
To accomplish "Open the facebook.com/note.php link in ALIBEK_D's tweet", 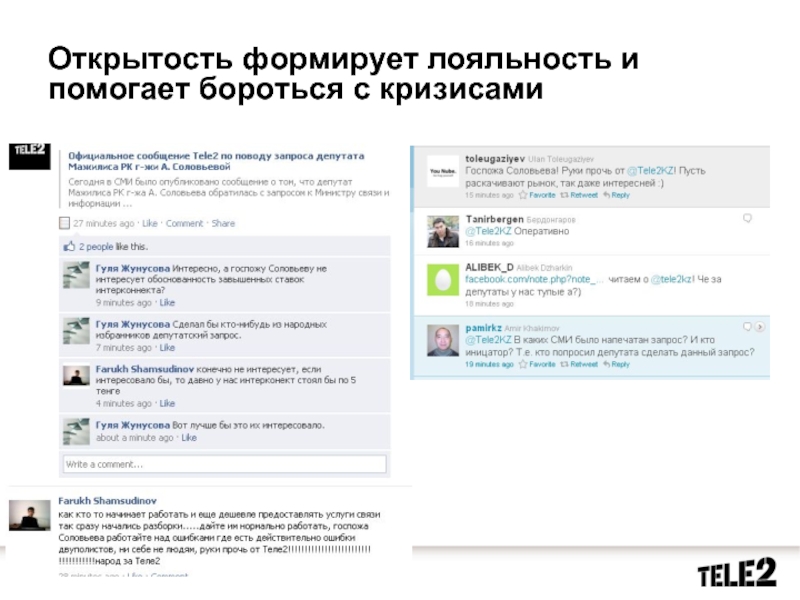I will (x=534, y=279).
